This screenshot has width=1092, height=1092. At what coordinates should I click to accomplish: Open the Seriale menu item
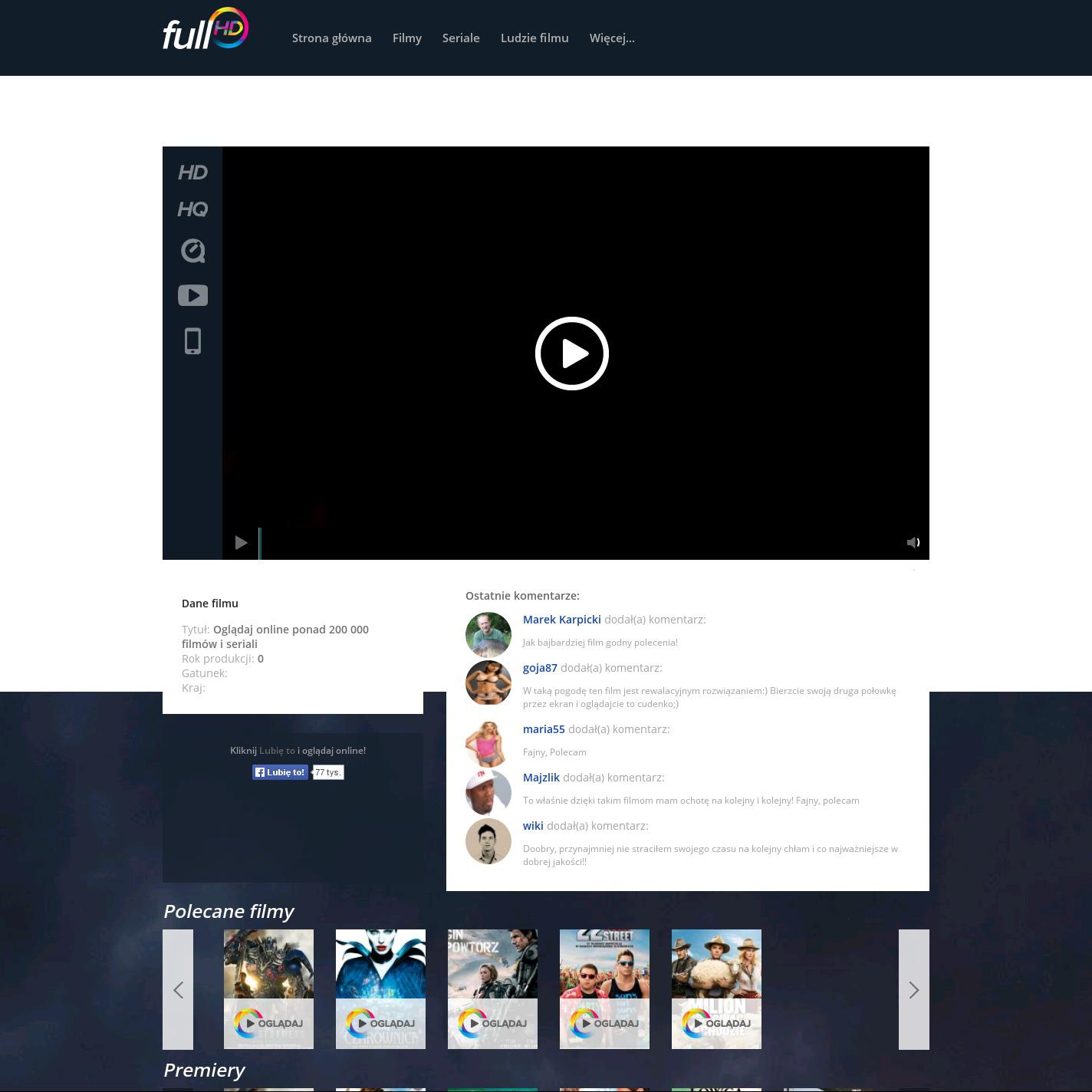click(x=461, y=38)
